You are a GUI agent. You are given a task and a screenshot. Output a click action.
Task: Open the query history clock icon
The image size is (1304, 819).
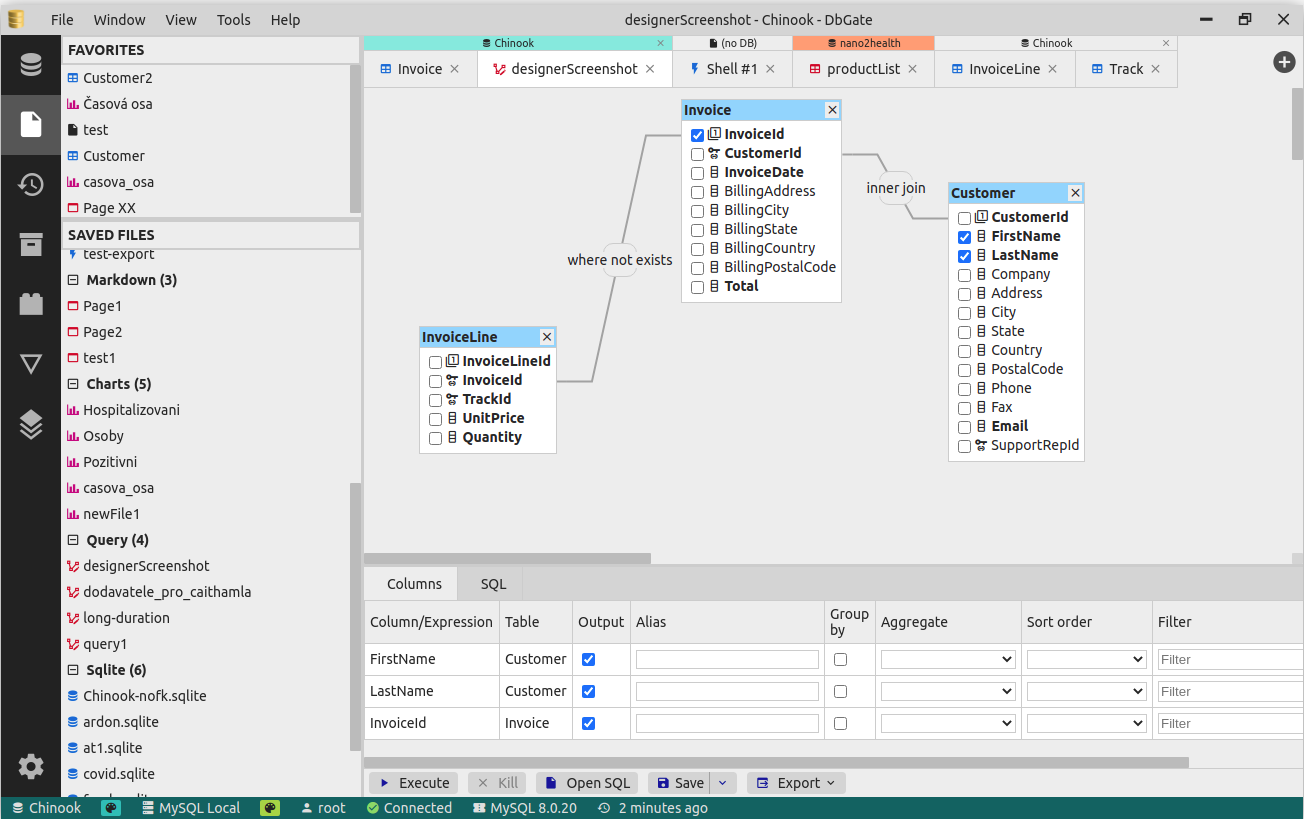click(x=31, y=184)
